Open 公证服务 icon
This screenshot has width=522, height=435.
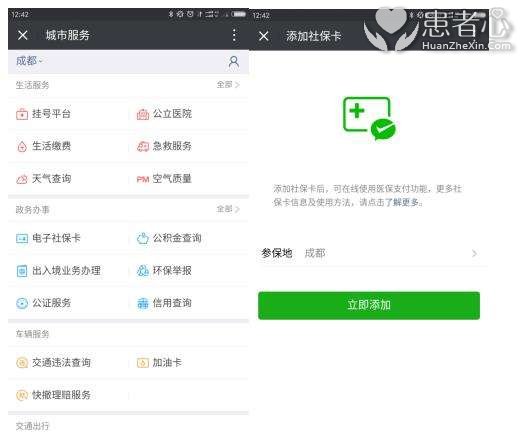coord(22,303)
